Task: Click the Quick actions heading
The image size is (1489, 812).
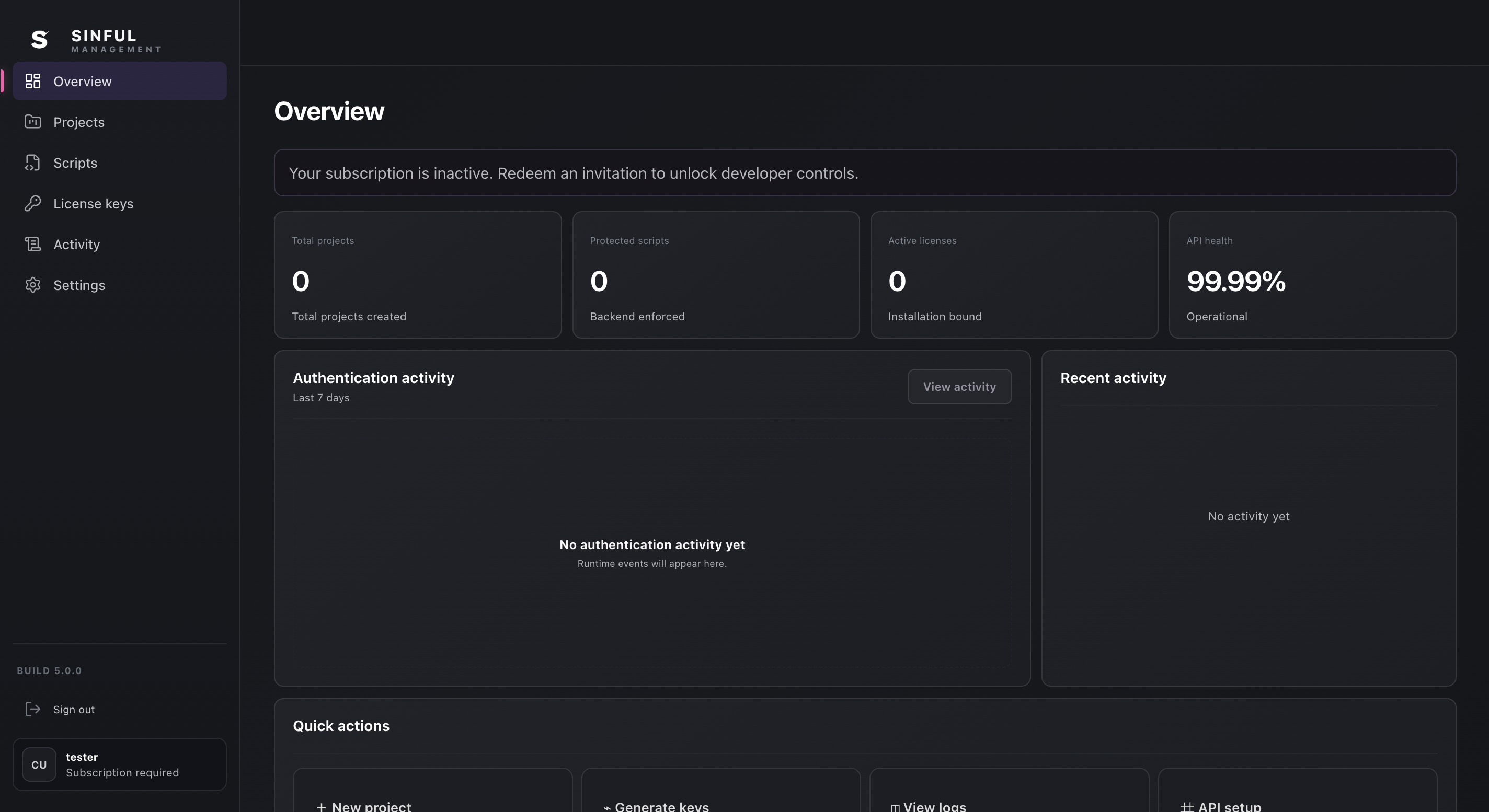Action: tap(341, 726)
